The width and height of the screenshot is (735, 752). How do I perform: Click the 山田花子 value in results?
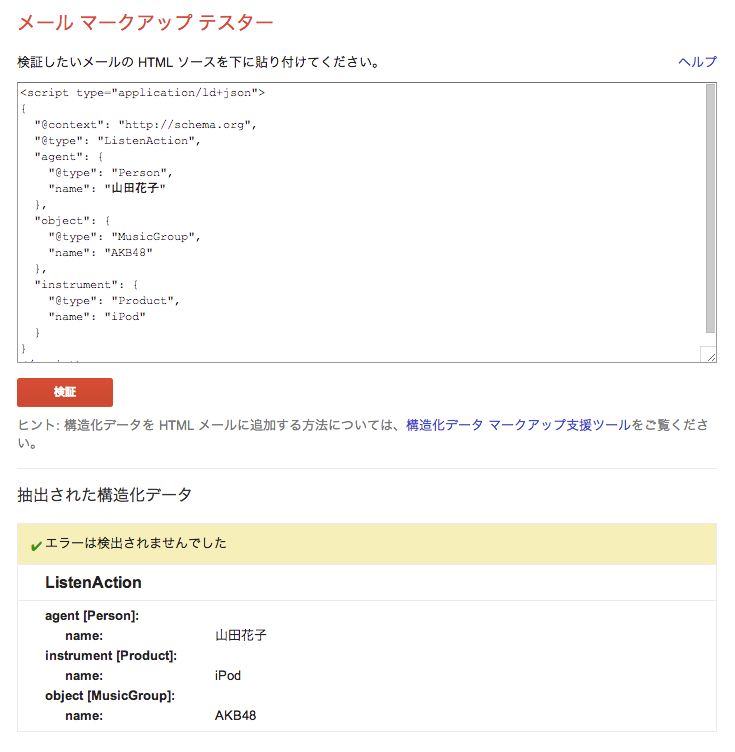pyautogui.click(x=240, y=635)
